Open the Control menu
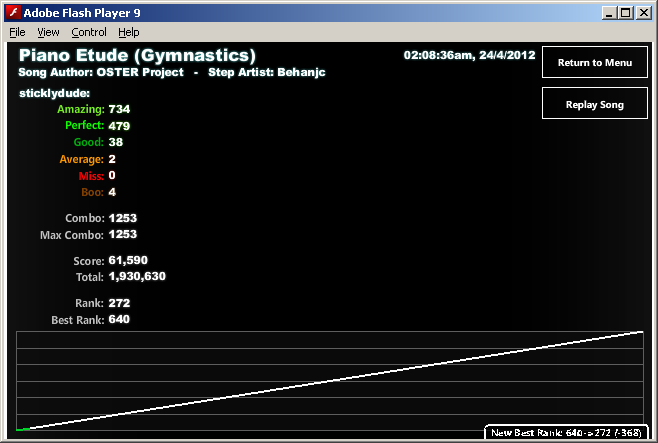 click(89, 32)
